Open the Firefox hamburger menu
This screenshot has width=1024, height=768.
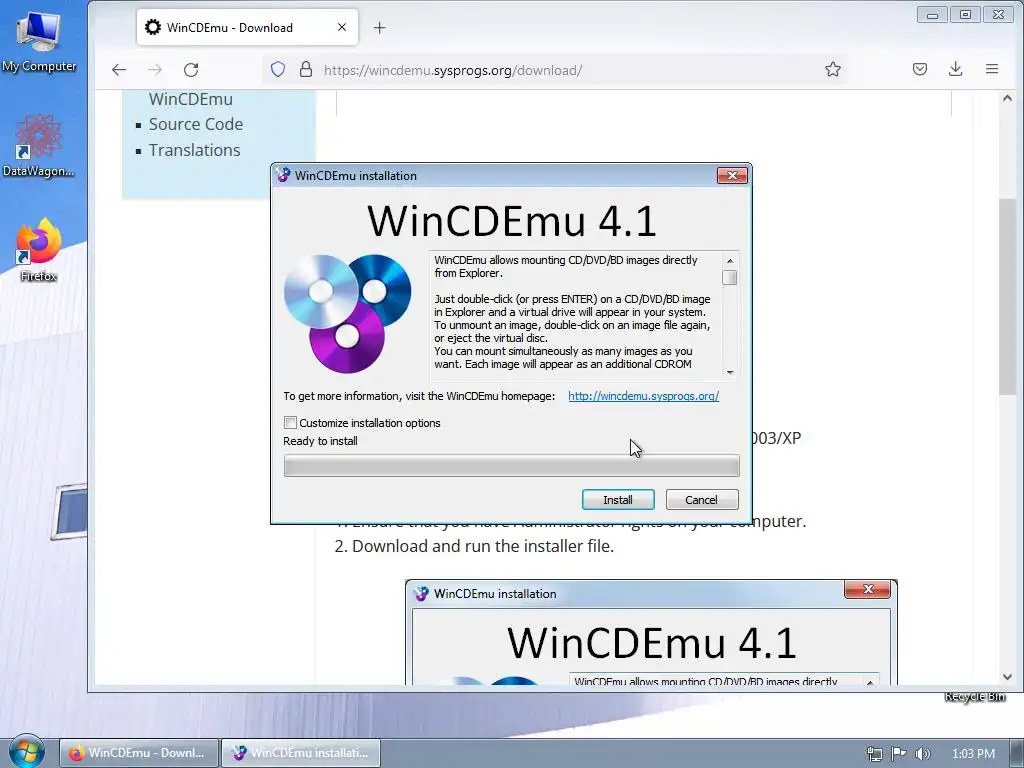click(x=992, y=69)
